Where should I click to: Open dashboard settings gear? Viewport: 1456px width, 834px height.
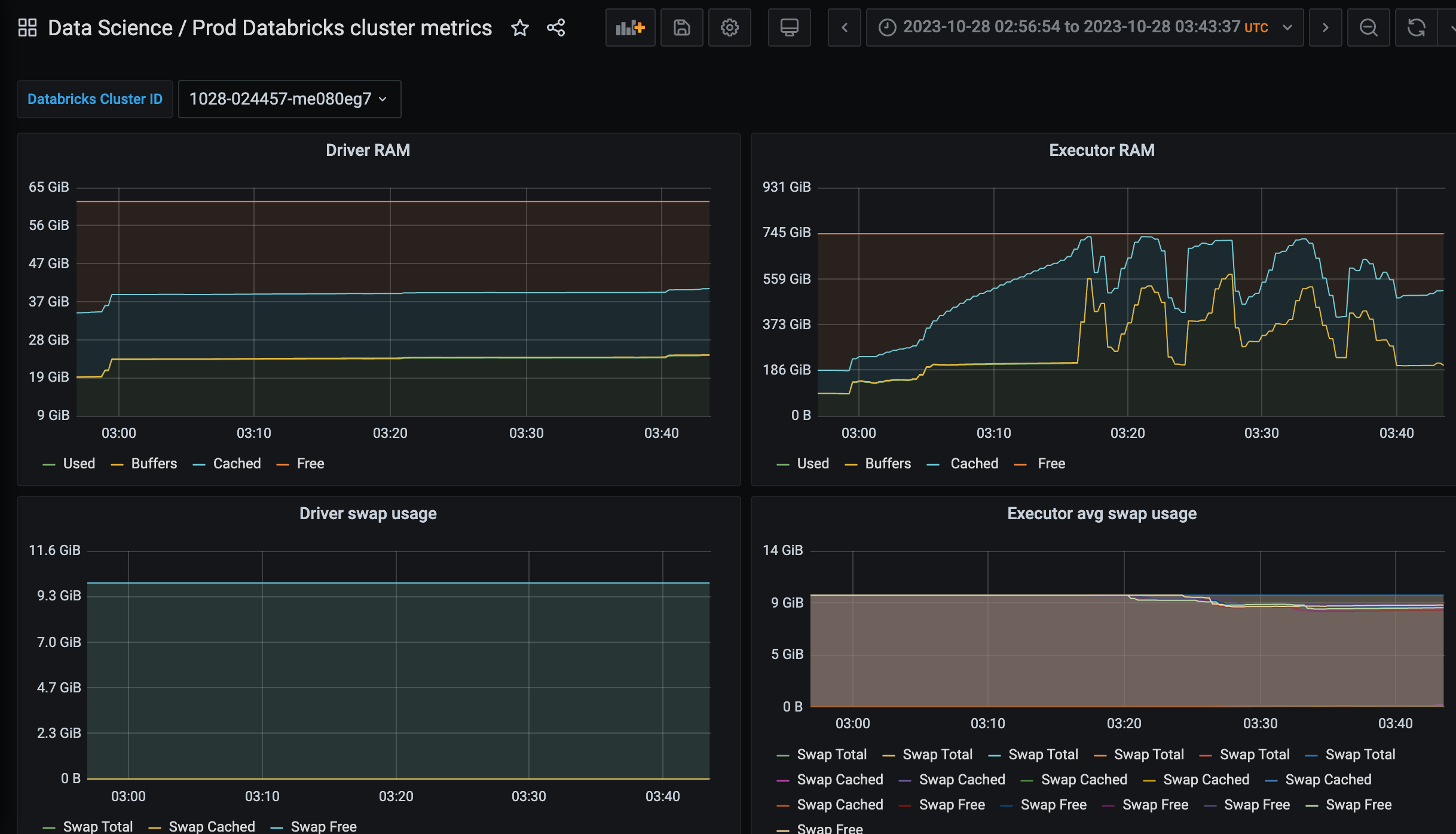729,27
